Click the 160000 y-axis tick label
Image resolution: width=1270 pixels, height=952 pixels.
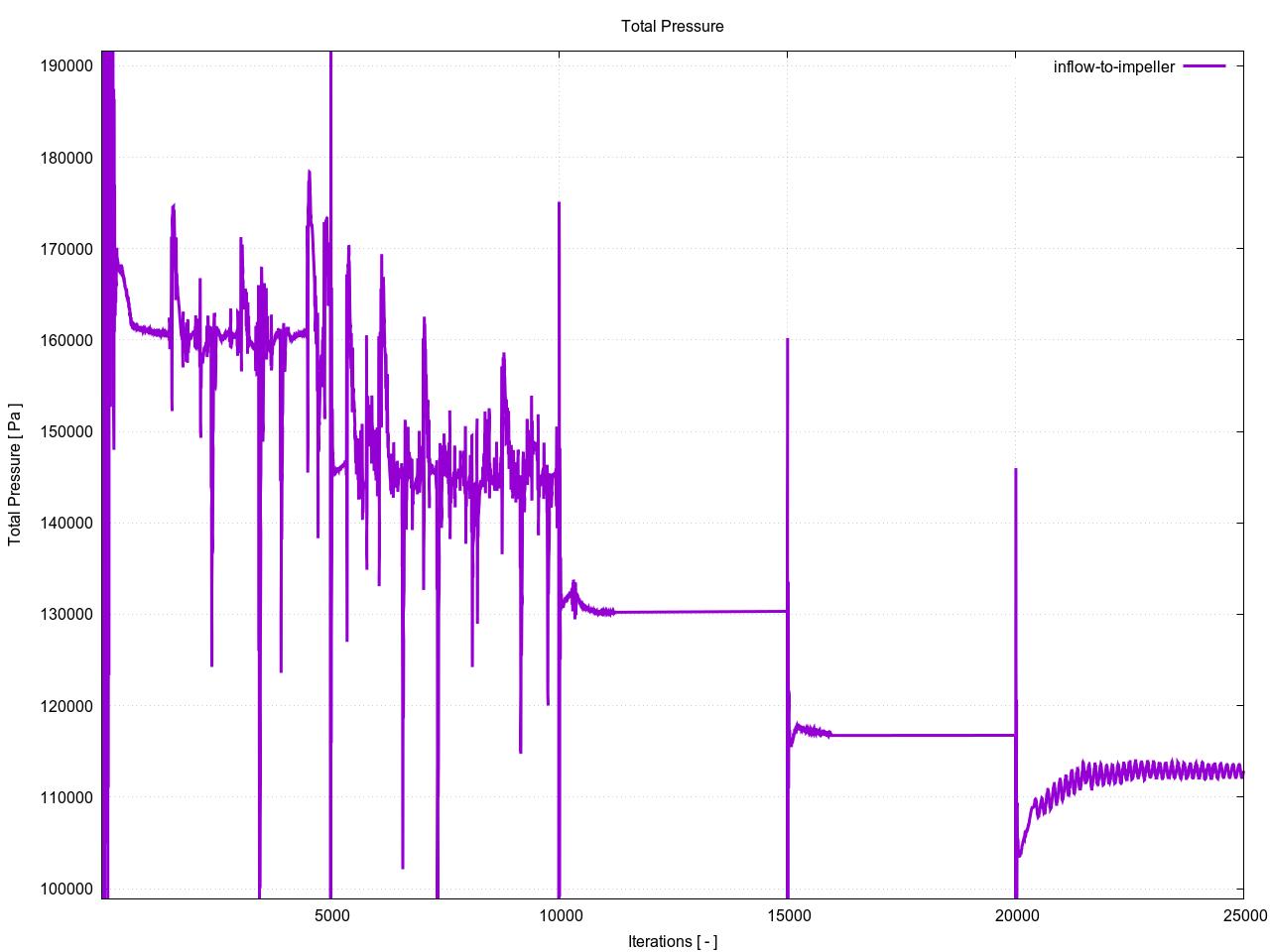click(66, 340)
